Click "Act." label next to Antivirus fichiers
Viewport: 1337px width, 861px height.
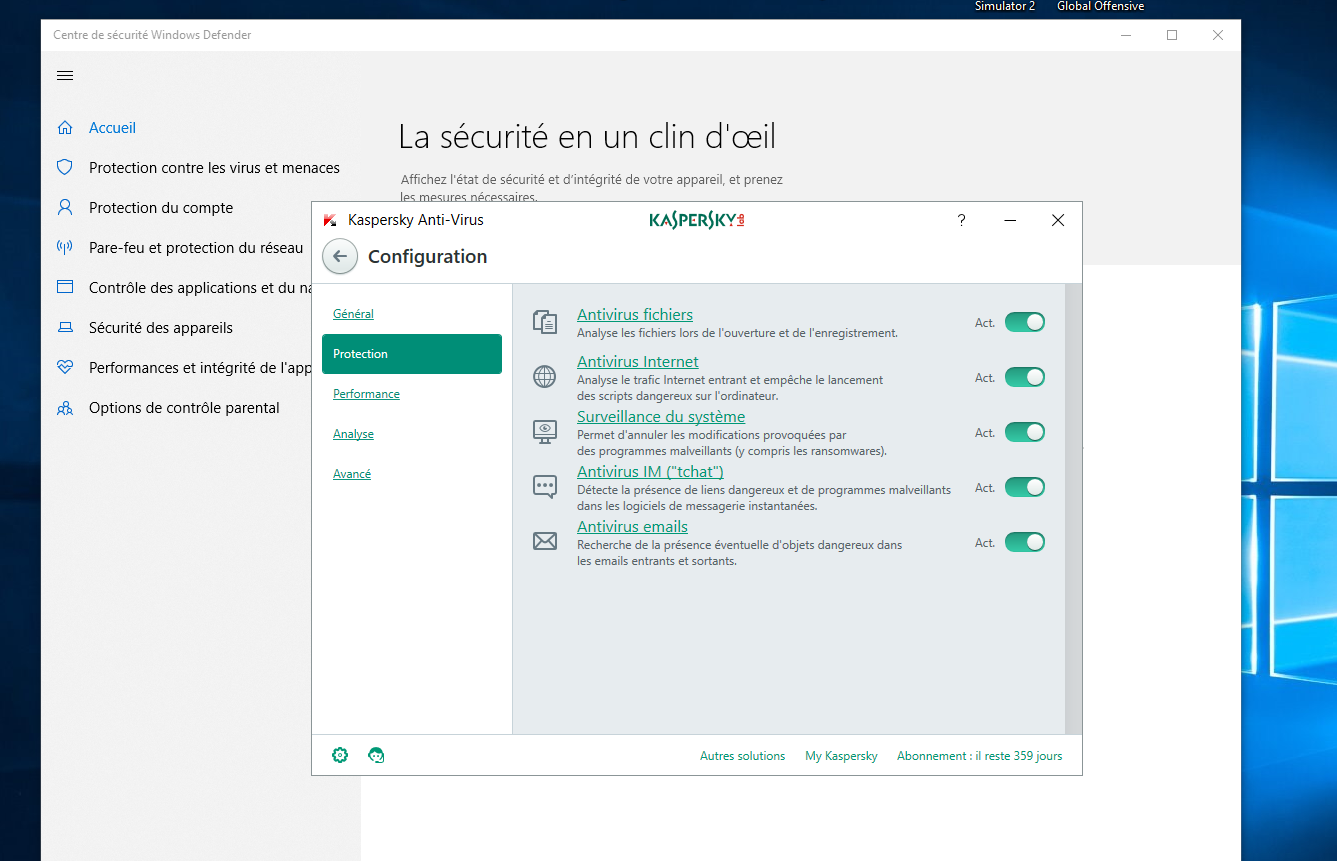(985, 323)
